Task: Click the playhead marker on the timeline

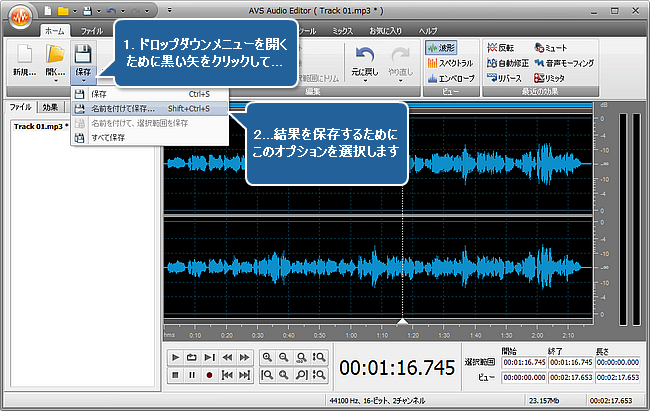Action: click(x=402, y=322)
